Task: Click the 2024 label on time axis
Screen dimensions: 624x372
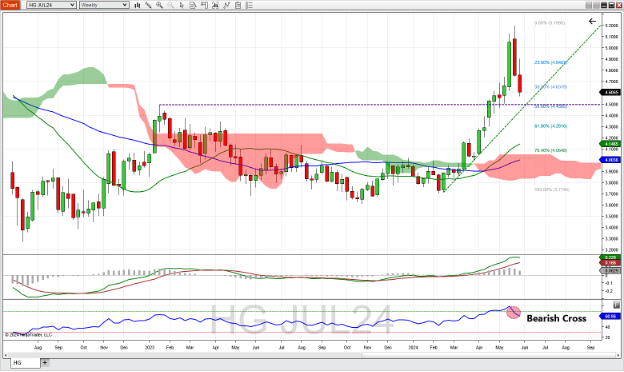Action: coord(413,347)
